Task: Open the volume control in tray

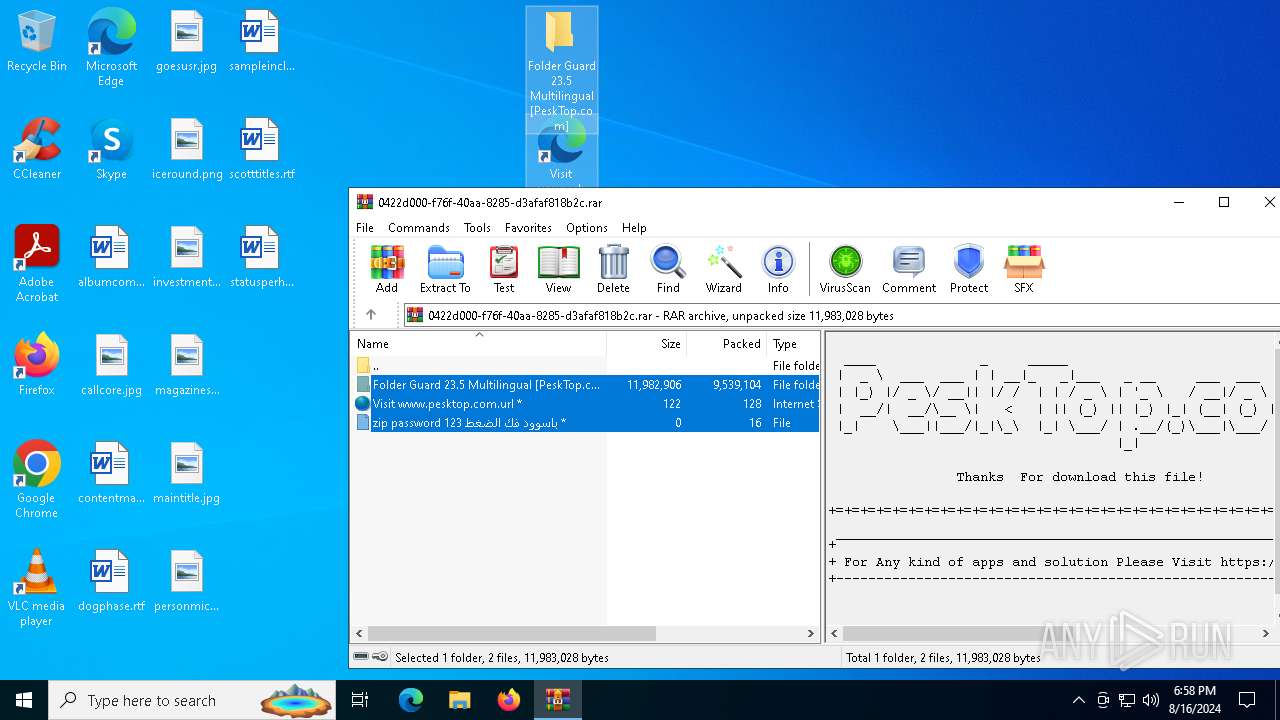Action: point(1151,700)
